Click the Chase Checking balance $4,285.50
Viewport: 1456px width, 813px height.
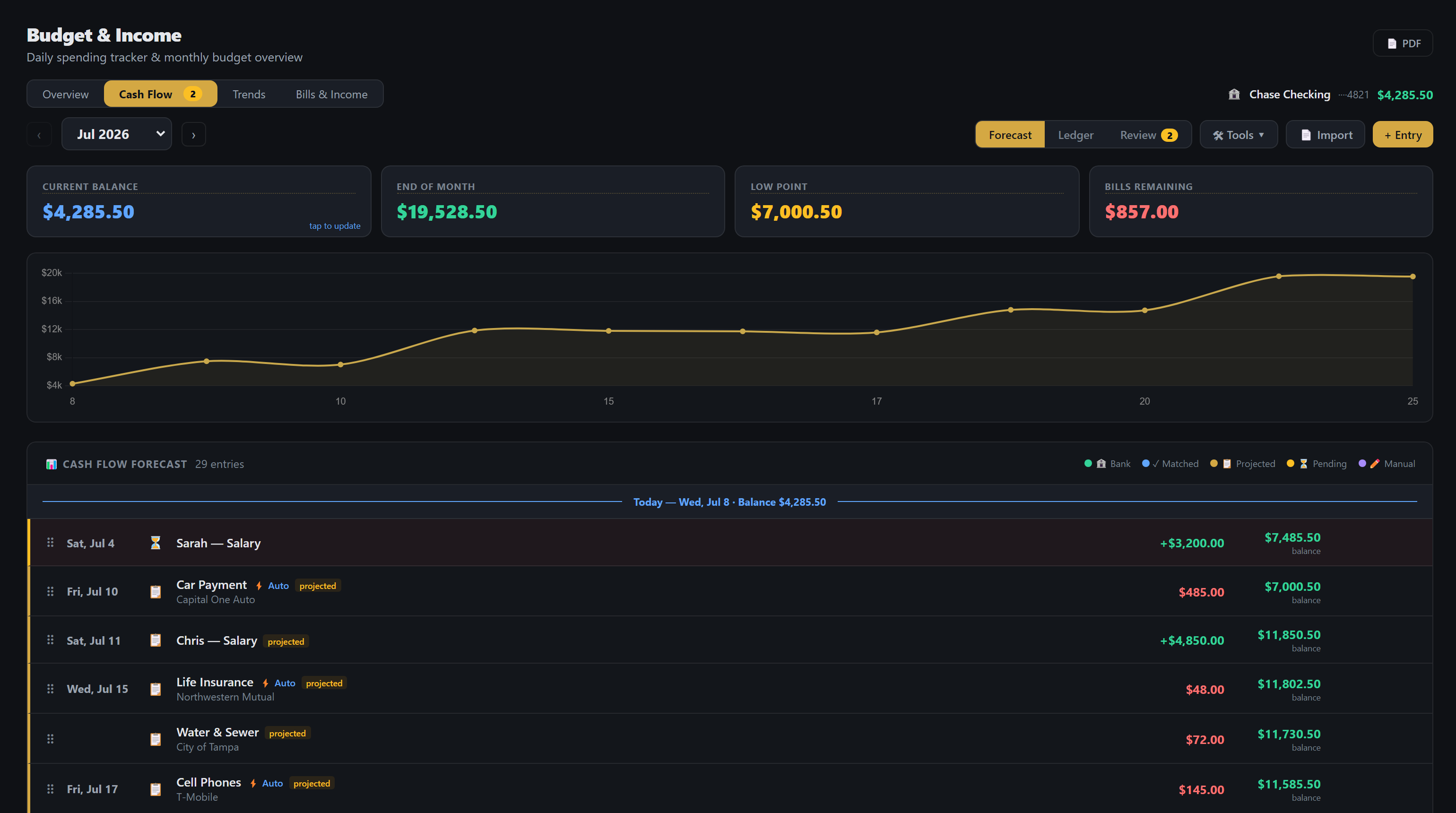[1404, 95]
